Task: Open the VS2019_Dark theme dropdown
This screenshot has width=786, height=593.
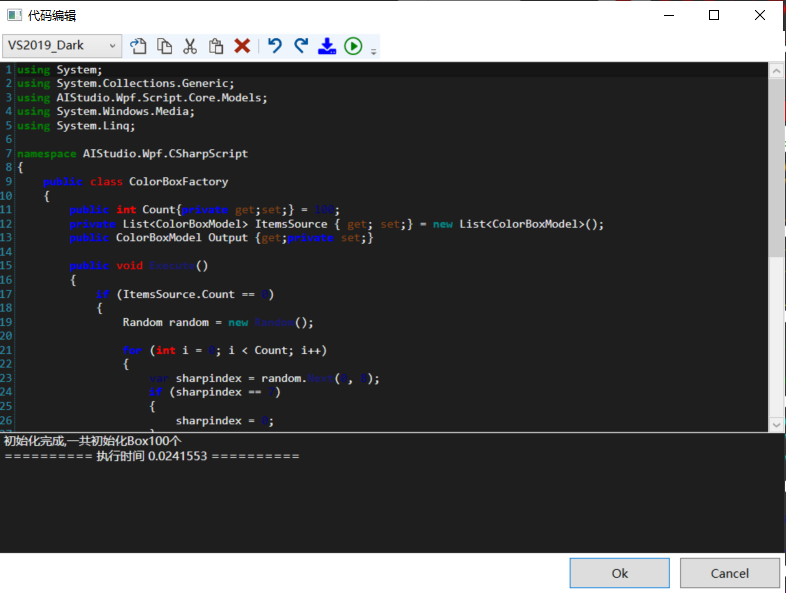Action: [62, 45]
